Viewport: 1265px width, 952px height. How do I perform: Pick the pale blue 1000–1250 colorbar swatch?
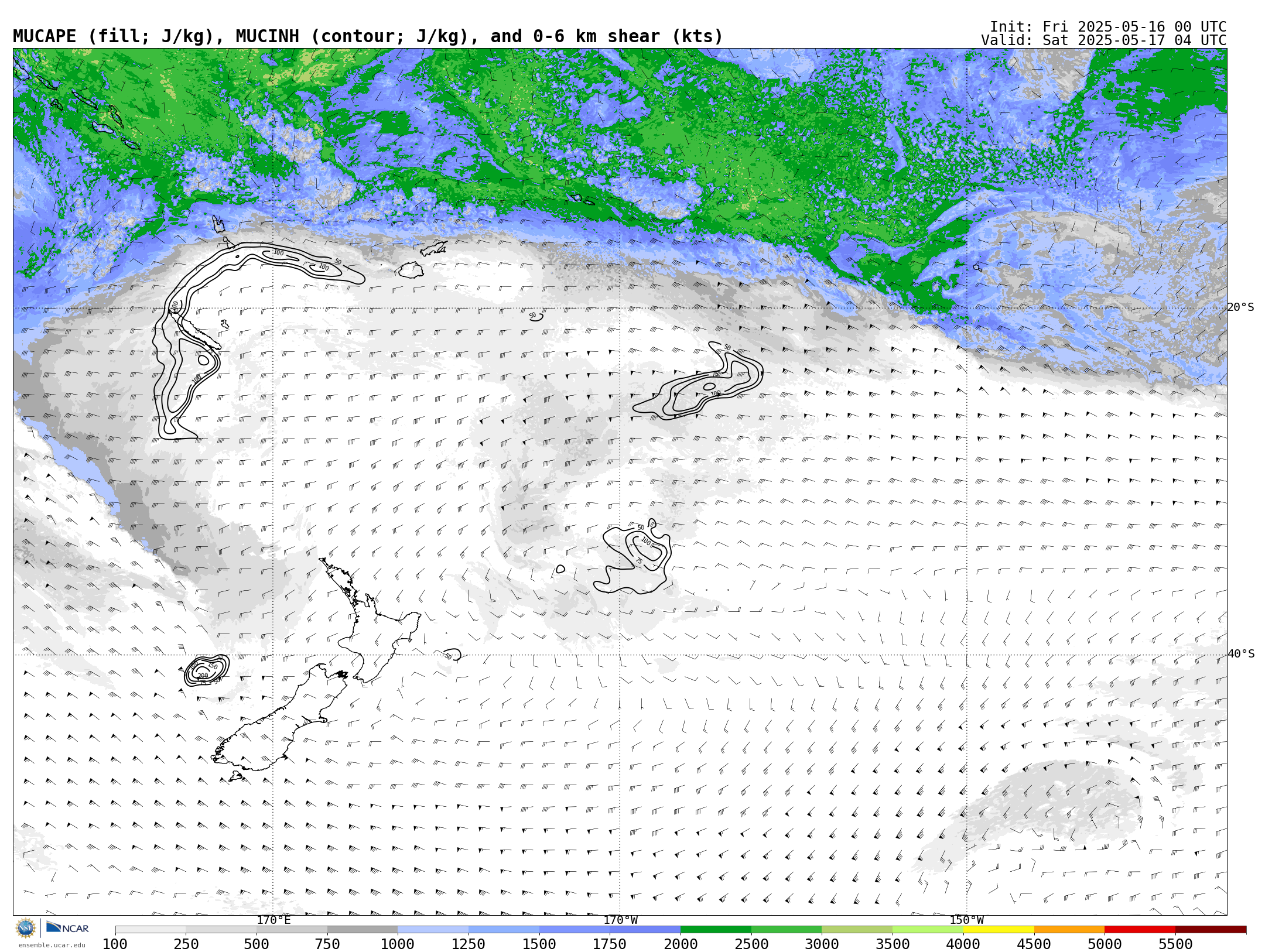click(433, 930)
